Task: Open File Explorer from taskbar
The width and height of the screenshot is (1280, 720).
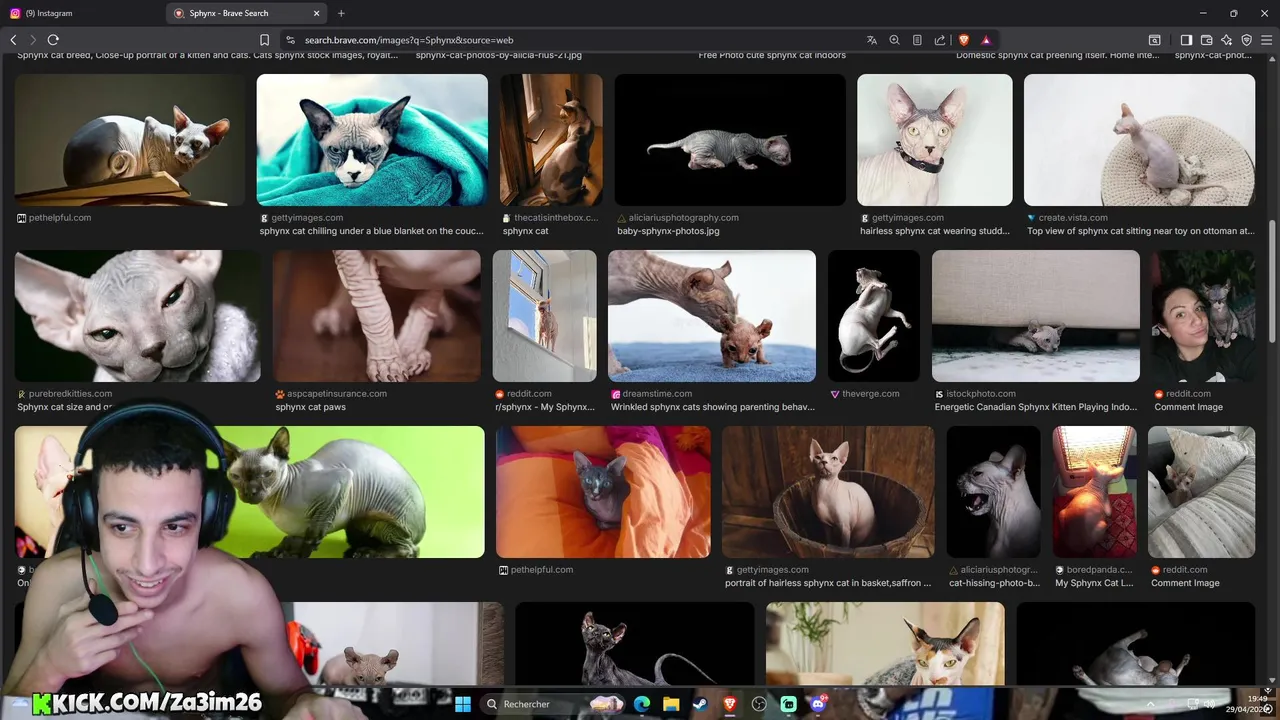Action: coord(671,704)
